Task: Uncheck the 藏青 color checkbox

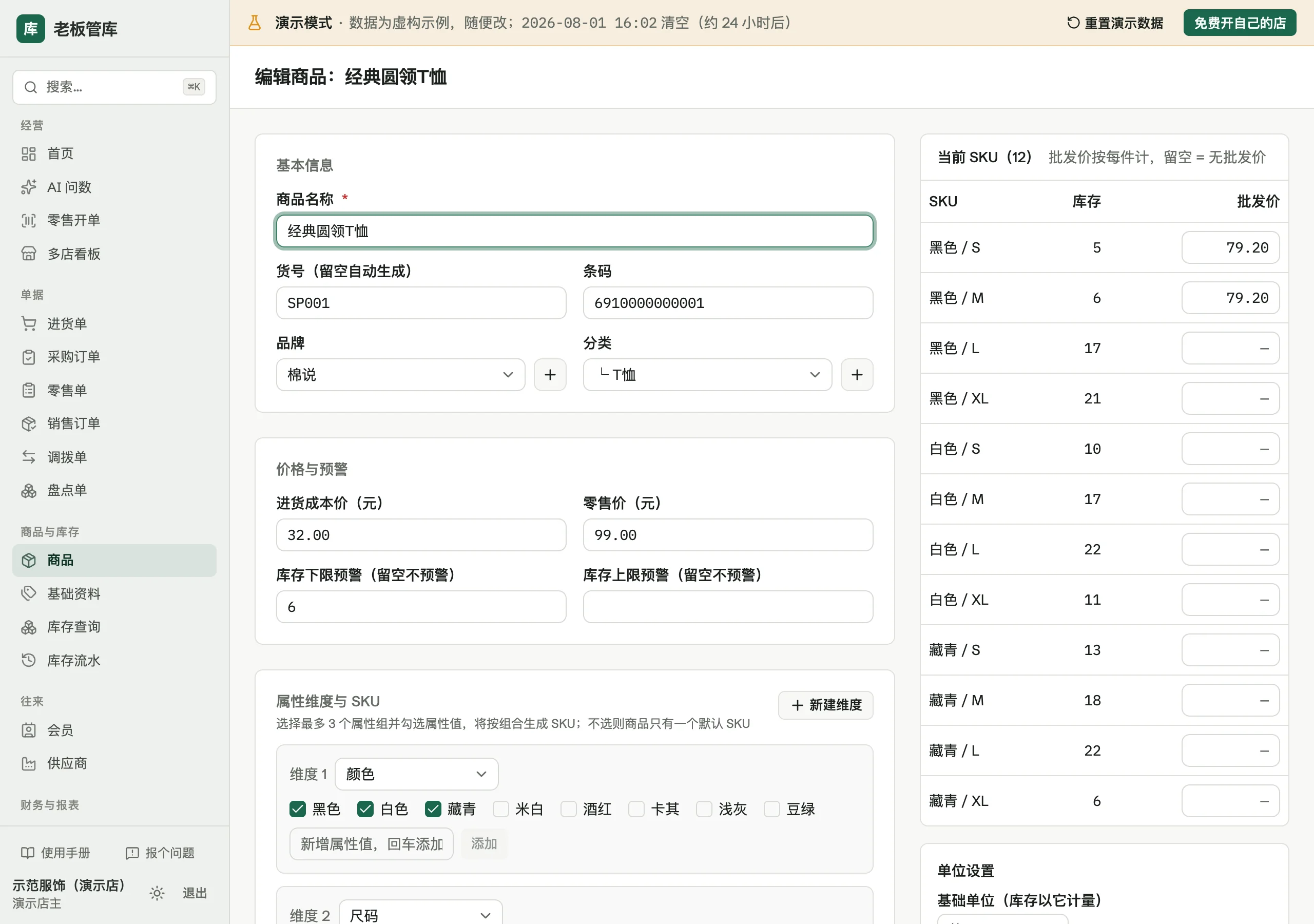Action: (433, 809)
